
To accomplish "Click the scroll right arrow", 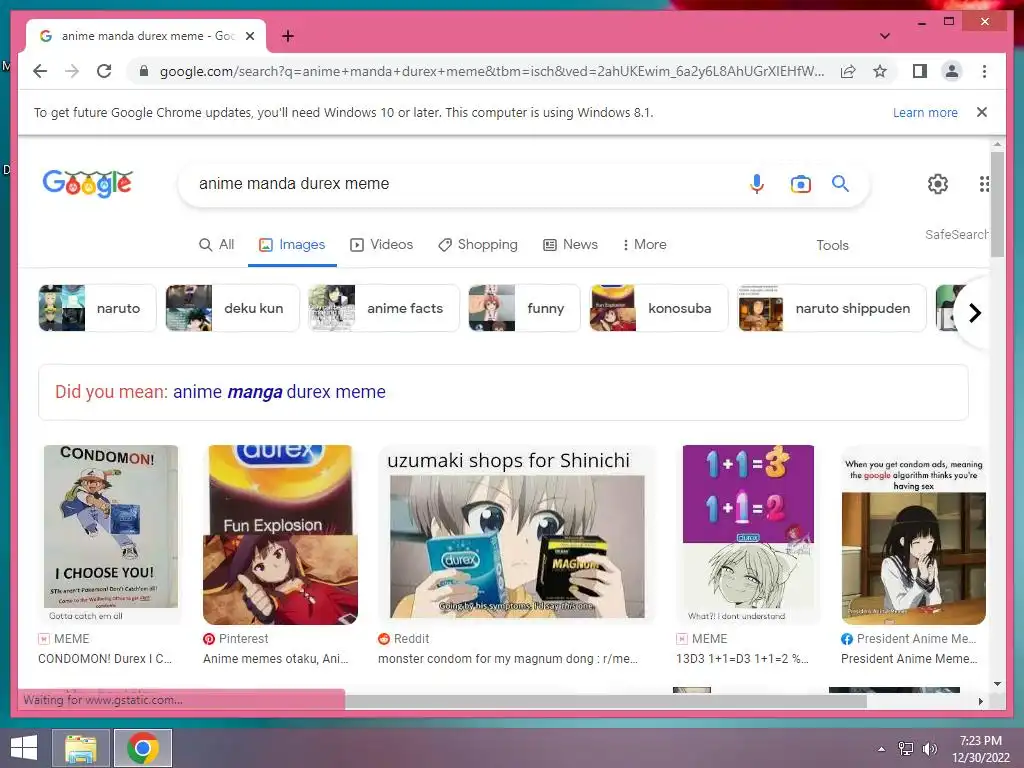I will (980, 701).
